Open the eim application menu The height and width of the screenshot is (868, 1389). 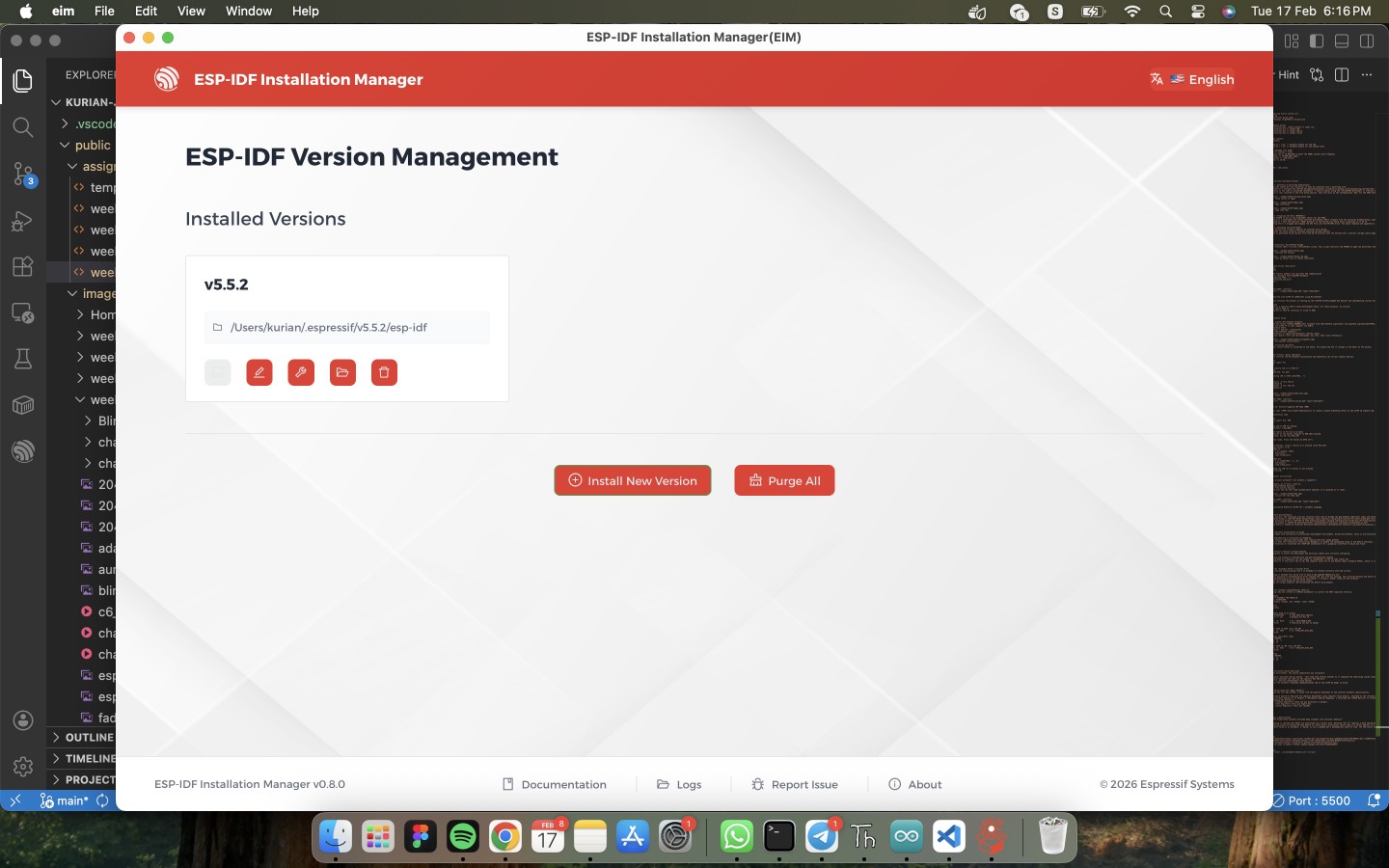coord(64,12)
